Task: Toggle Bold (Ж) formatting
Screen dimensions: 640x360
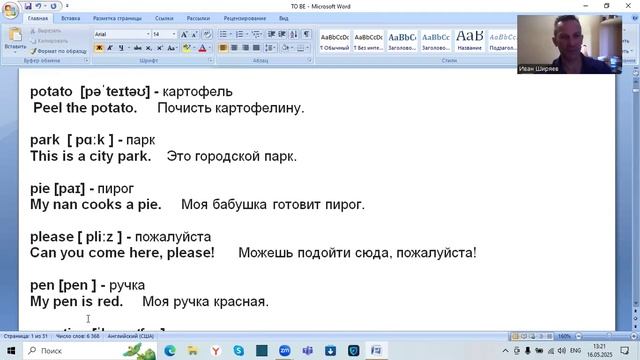Action: click(x=99, y=48)
